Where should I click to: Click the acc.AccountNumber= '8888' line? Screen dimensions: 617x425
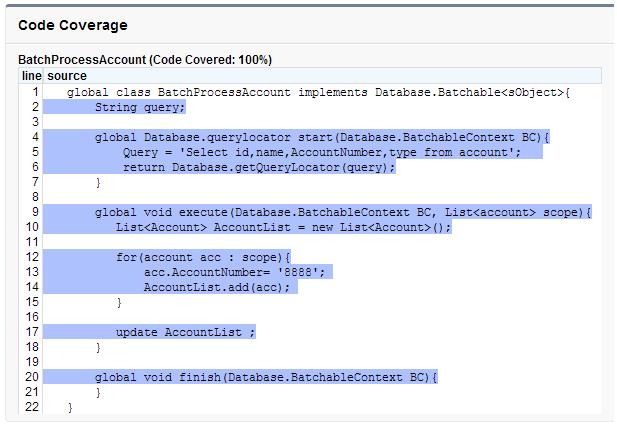(x=235, y=272)
